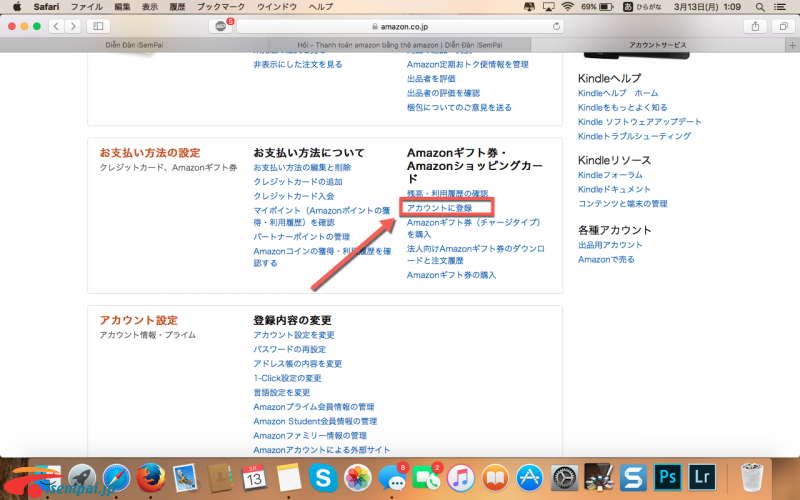
Task: Open the AirPlay display menu
Action: [548, 7]
